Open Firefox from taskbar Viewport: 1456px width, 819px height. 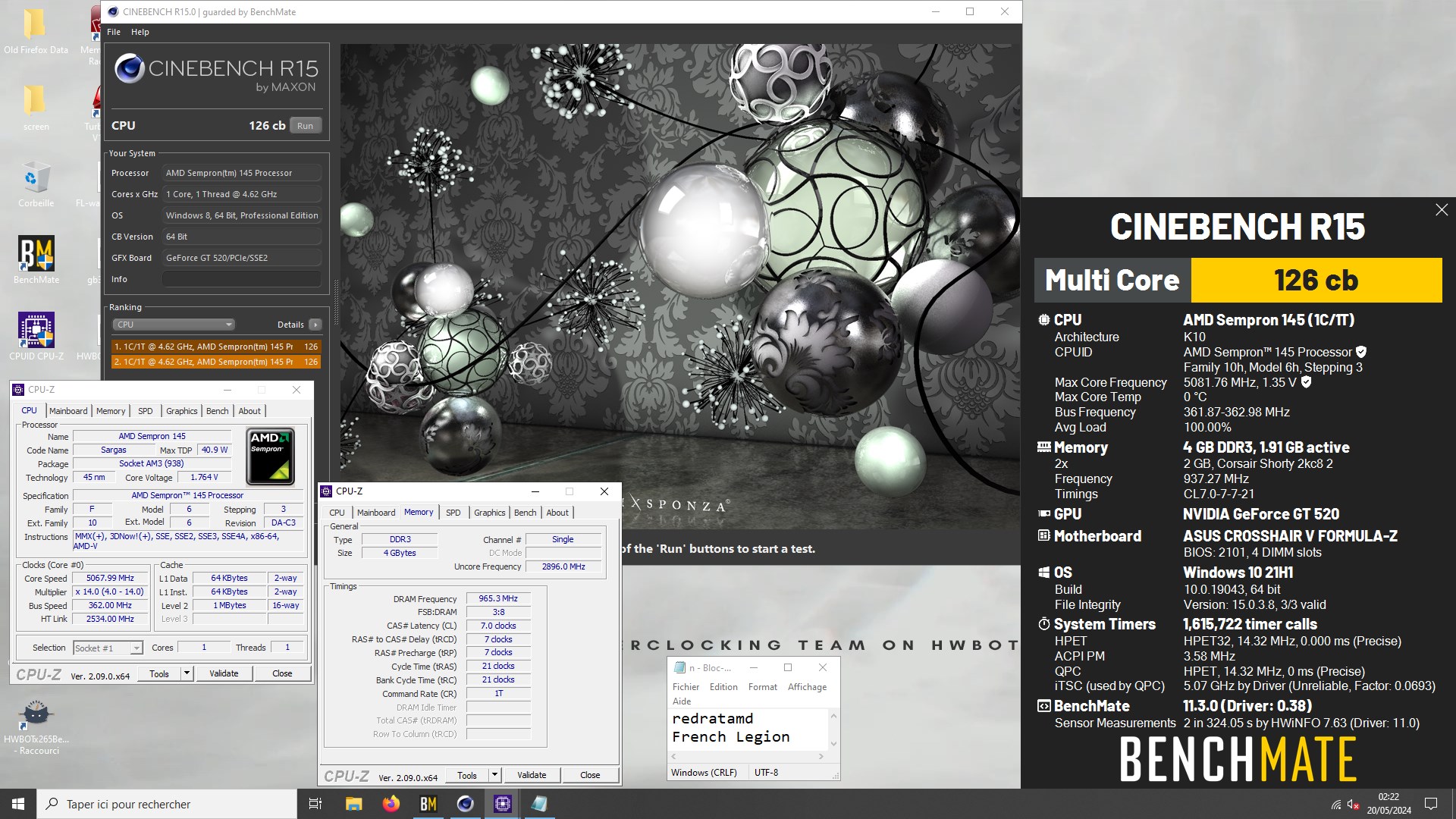tap(391, 804)
